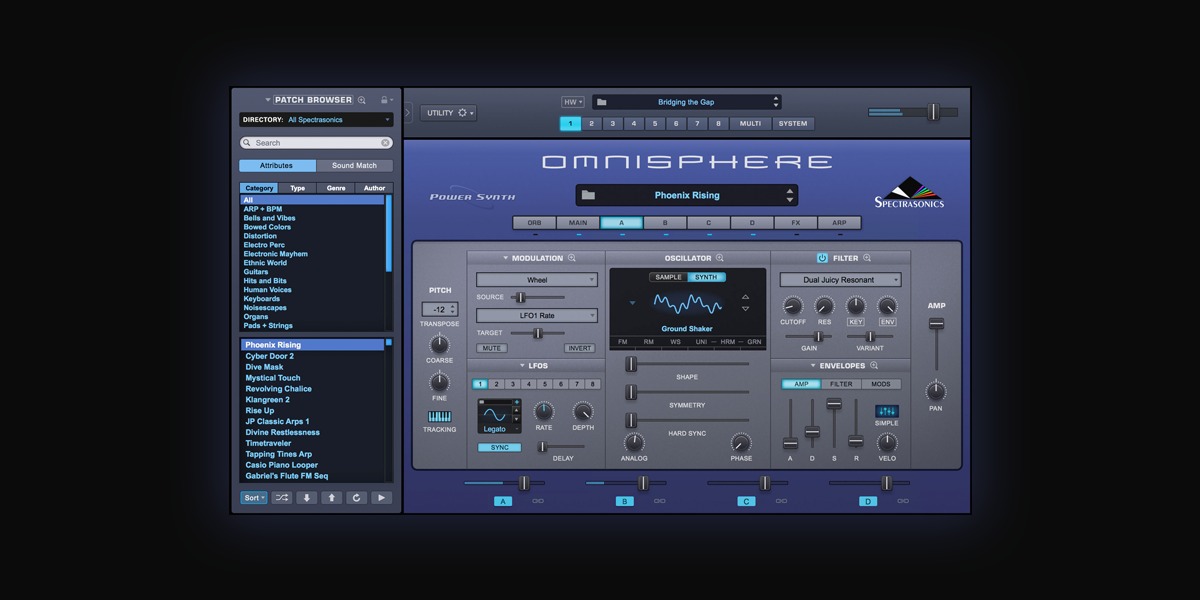Zoom into Oscillator with the magnifier icon
This screenshot has height=600, width=1200.
click(x=720, y=258)
